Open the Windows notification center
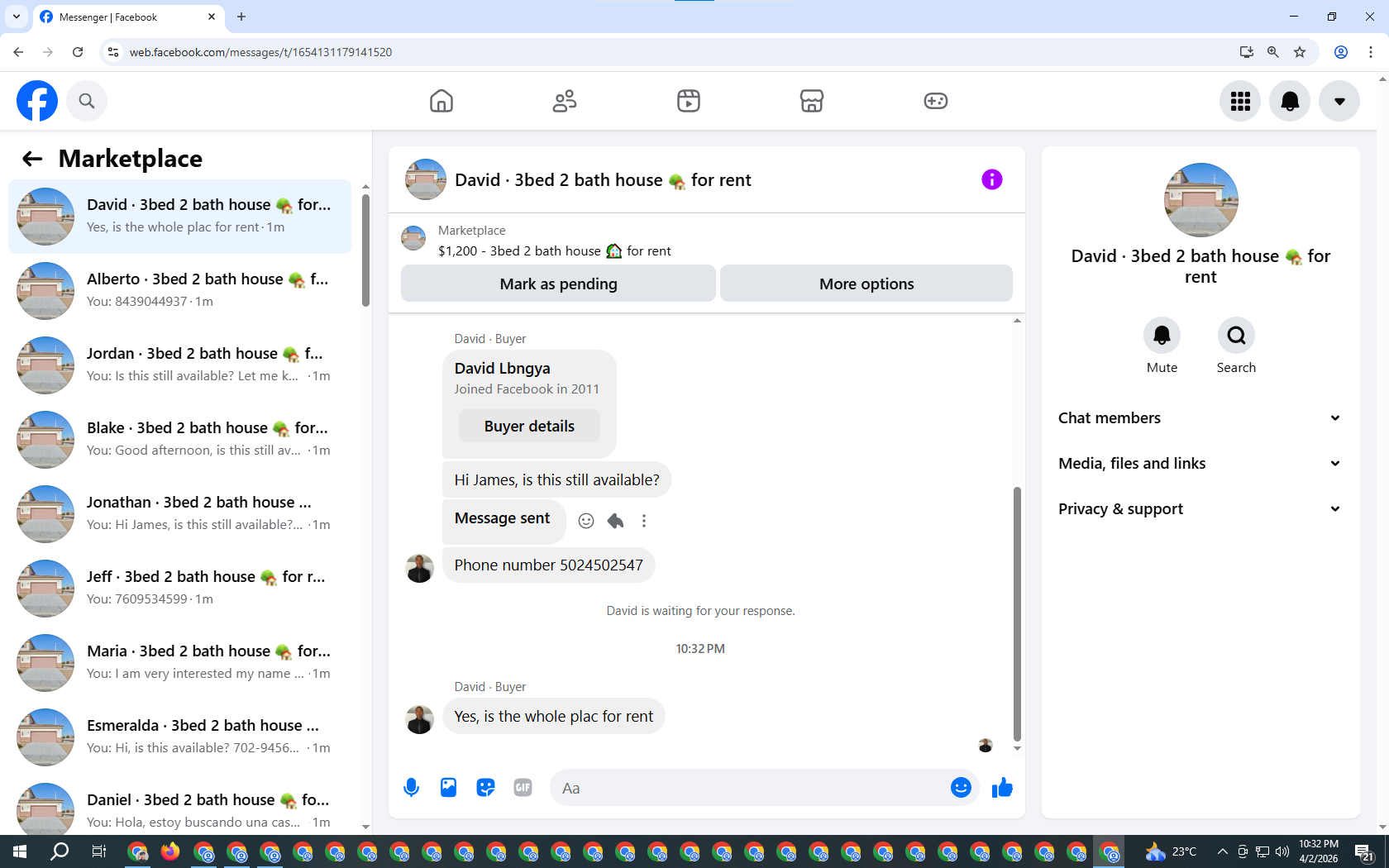This screenshot has height=868, width=1389. click(1364, 851)
